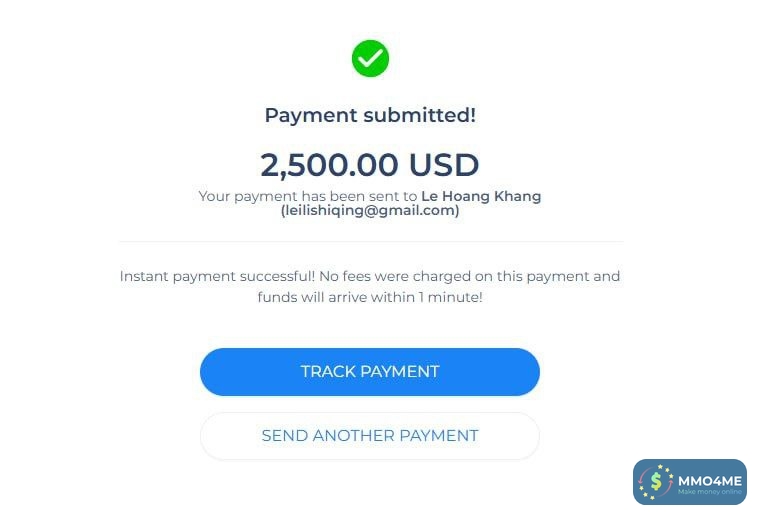Image resolution: width=760 pixels, height=515 pixels.
Task: Choose SEND ANOTHER PAYMENT
Action: pyautogui.click(x=370, y=436)
